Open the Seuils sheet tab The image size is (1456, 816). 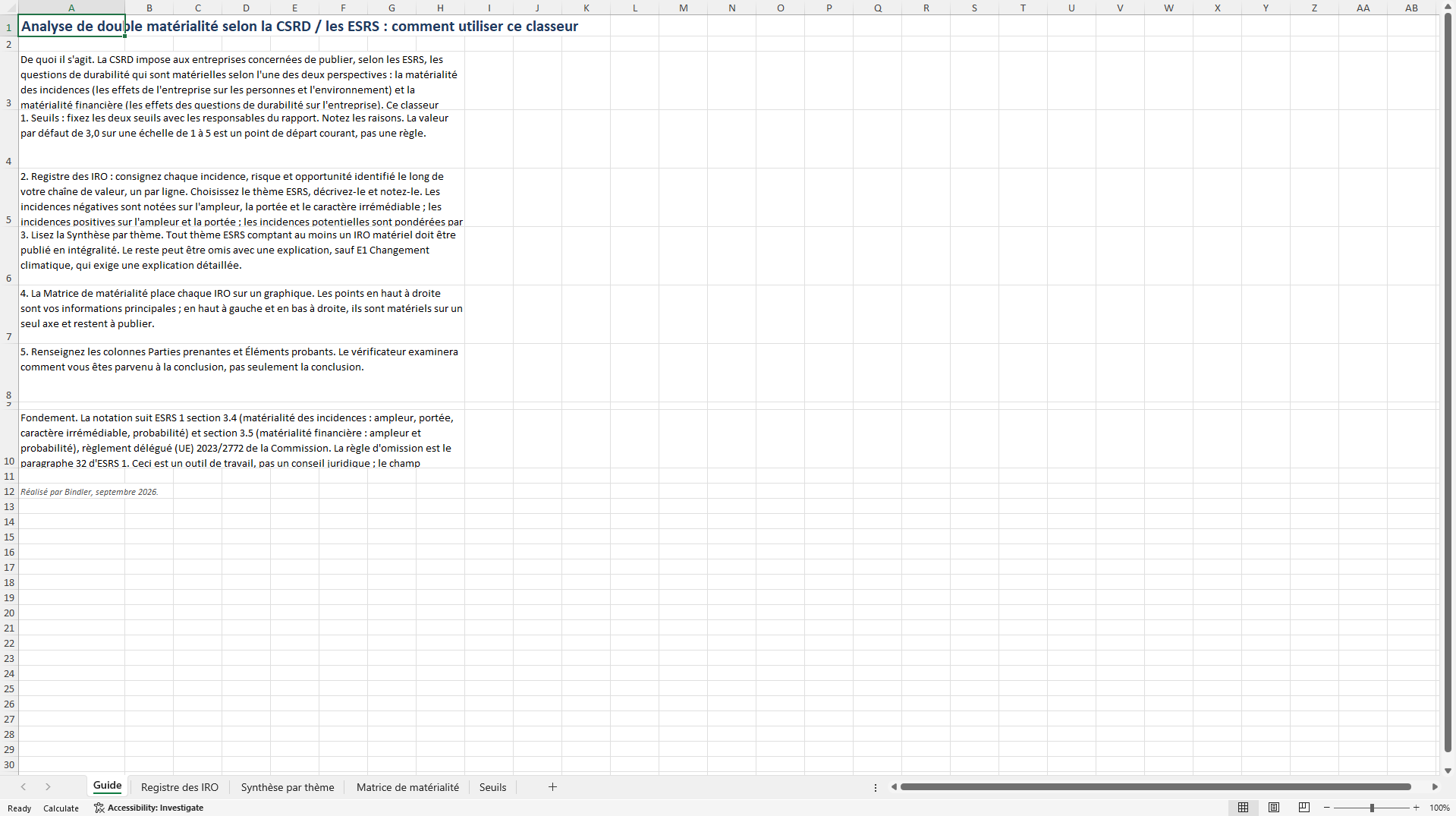click(x=492, y=787)
